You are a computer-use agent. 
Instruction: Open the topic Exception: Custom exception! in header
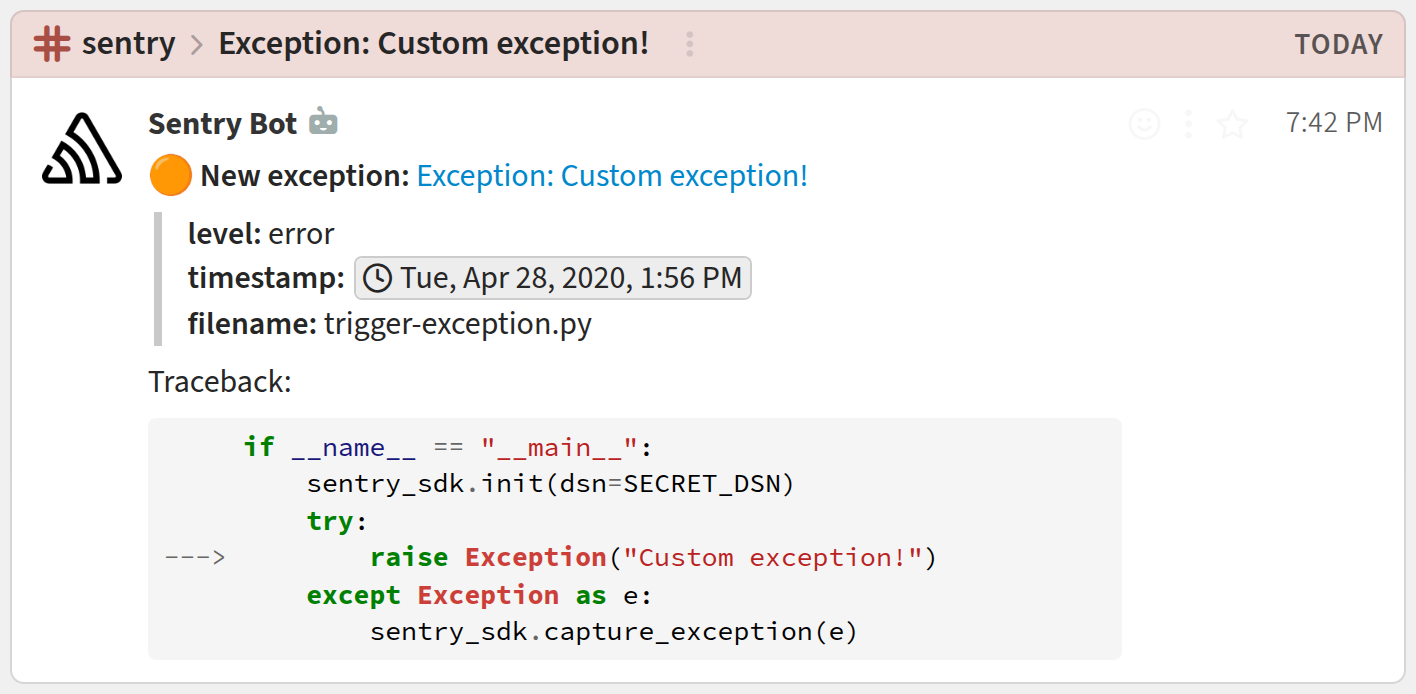tap(433, 44)
